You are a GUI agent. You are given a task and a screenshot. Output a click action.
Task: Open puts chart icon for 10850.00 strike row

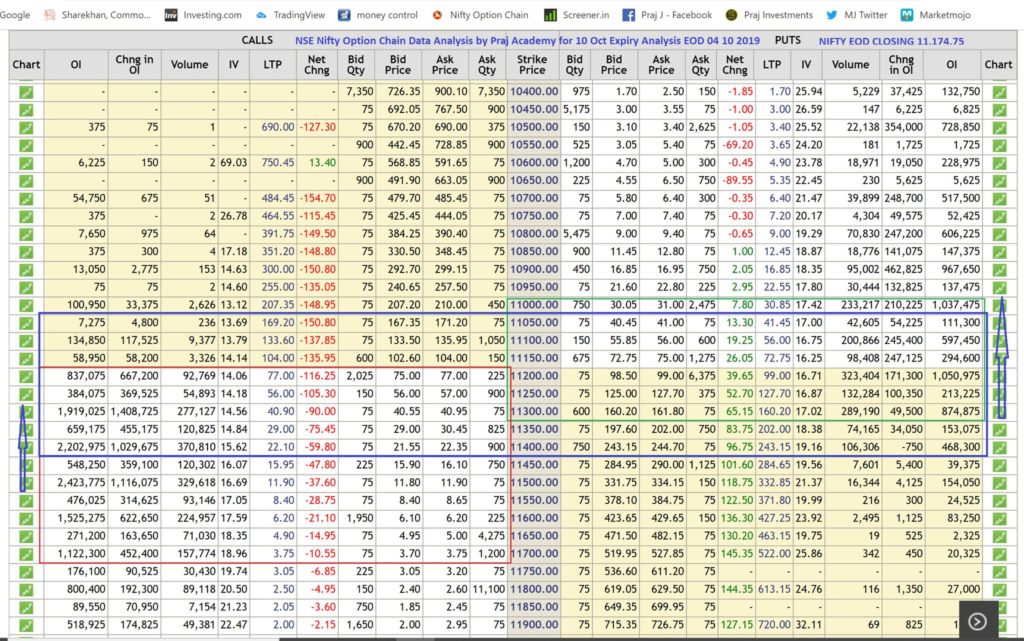[x=999, y=252]
